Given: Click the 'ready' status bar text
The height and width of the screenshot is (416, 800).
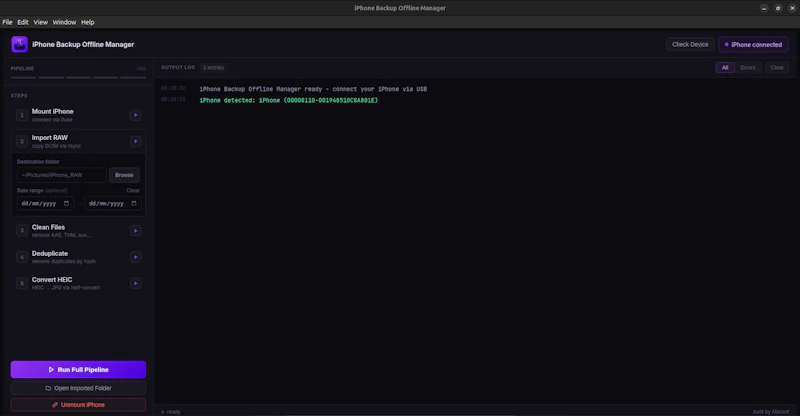Looking at the screenshot, I should (x=173, y=412).
